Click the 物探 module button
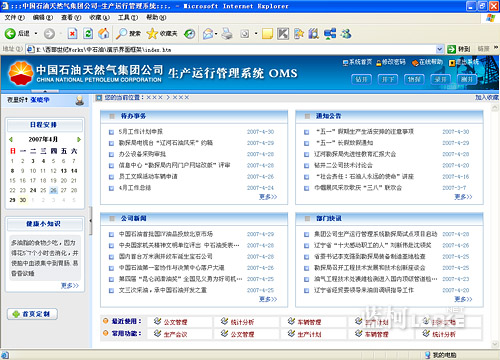 coord(414,79)
